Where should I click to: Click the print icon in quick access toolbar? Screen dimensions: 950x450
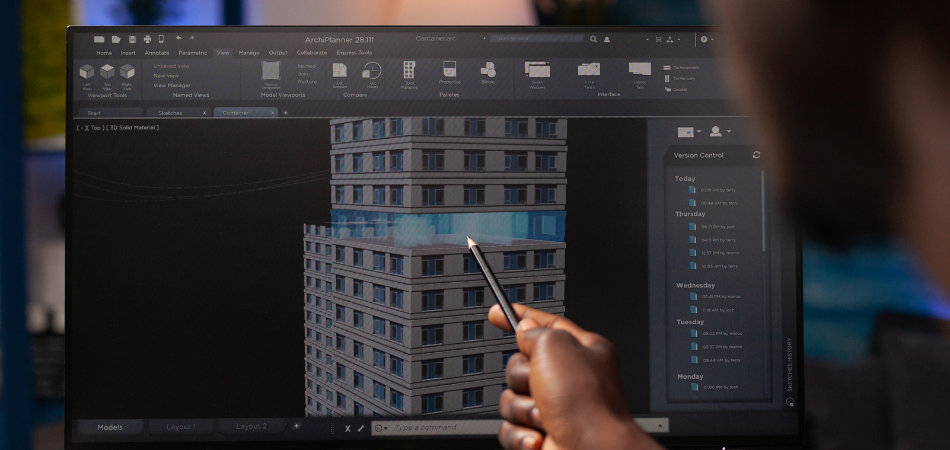(147, 39)
